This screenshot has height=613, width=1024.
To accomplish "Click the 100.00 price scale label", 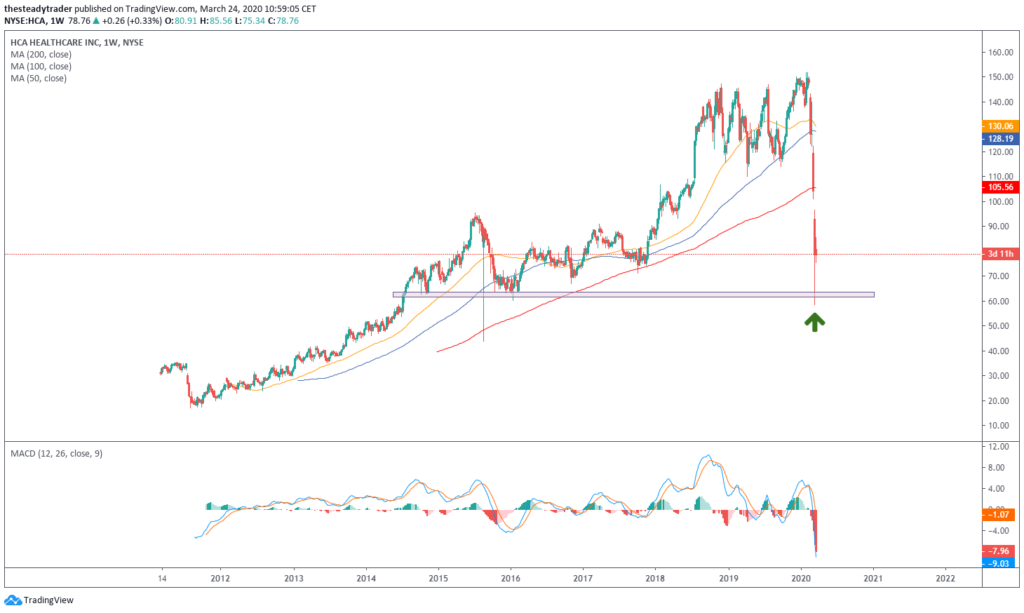I will click(1000, 202).
